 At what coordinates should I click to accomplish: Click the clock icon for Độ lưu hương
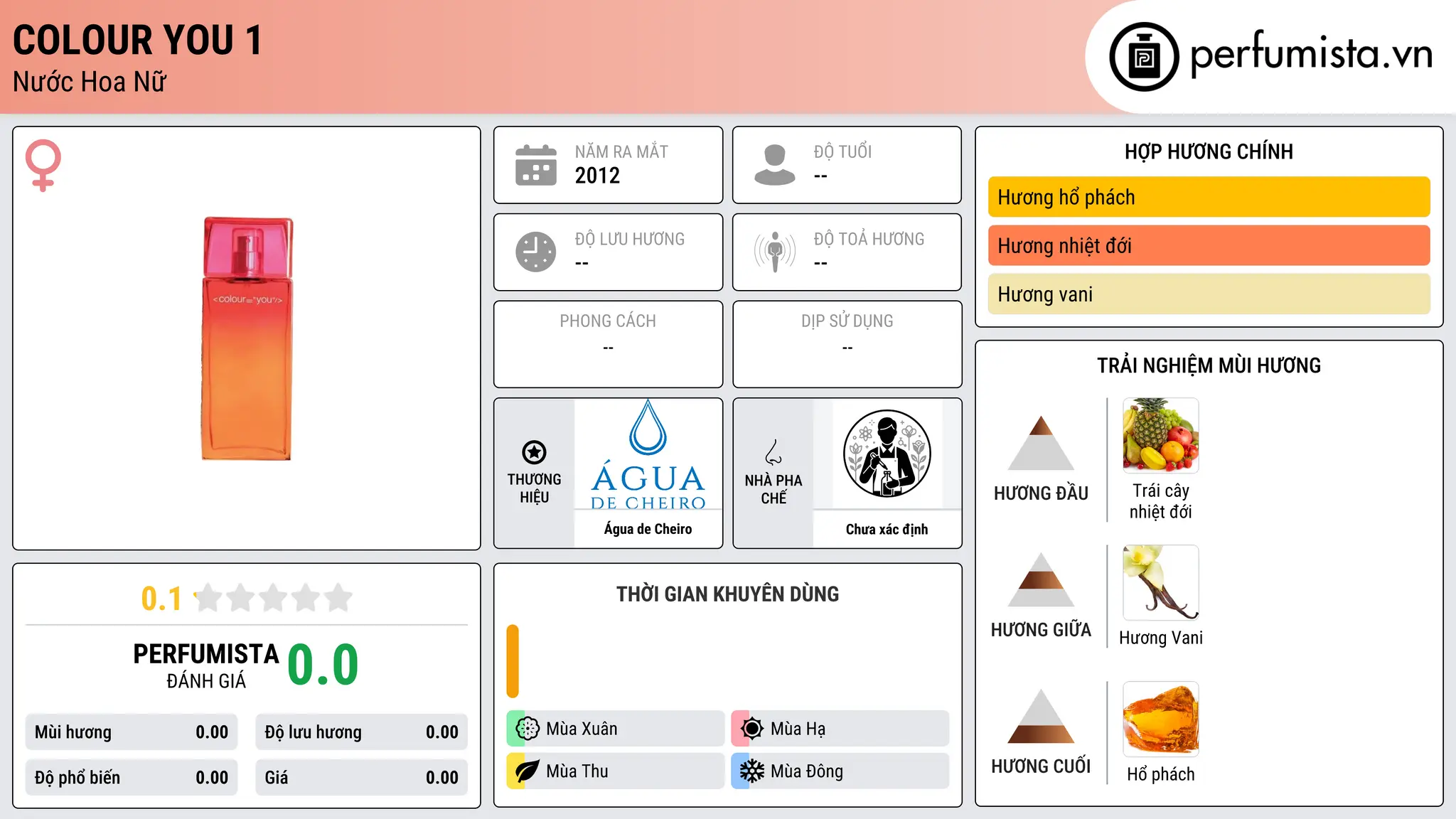(536, 252)
